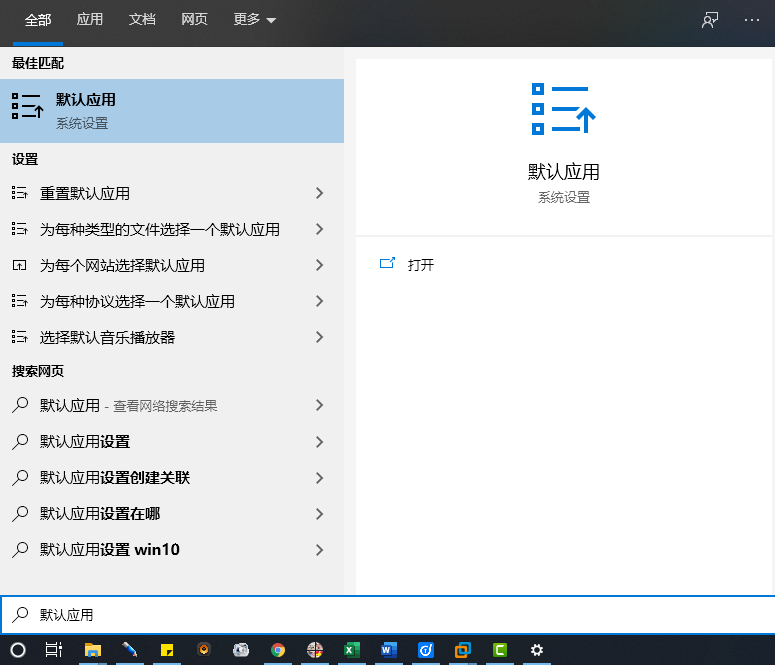Select the 网页 search tab

point(194,20)
